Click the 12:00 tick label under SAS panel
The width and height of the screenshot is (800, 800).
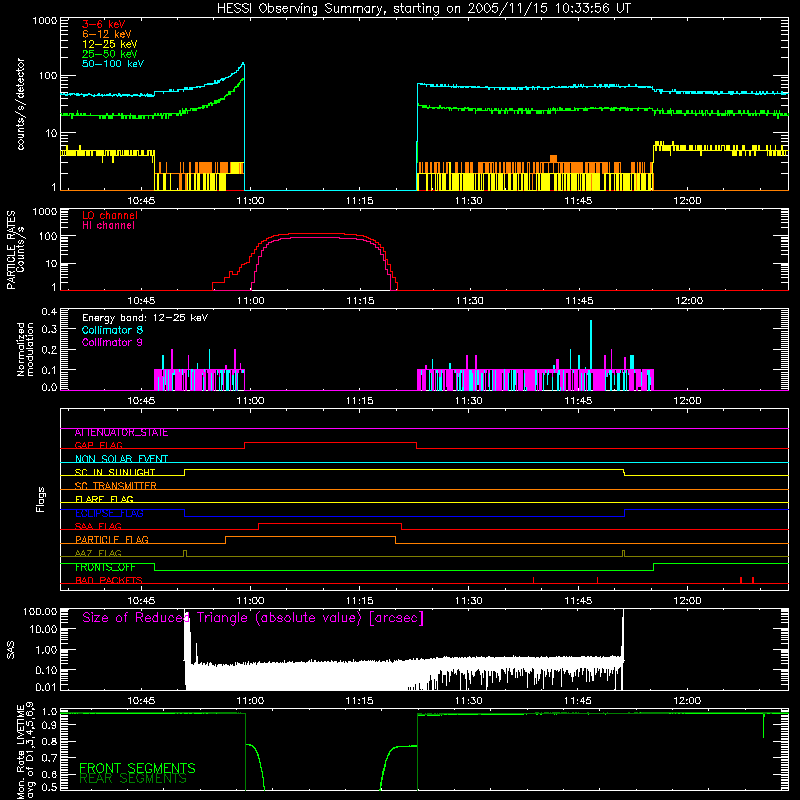[x=687, y=701]
